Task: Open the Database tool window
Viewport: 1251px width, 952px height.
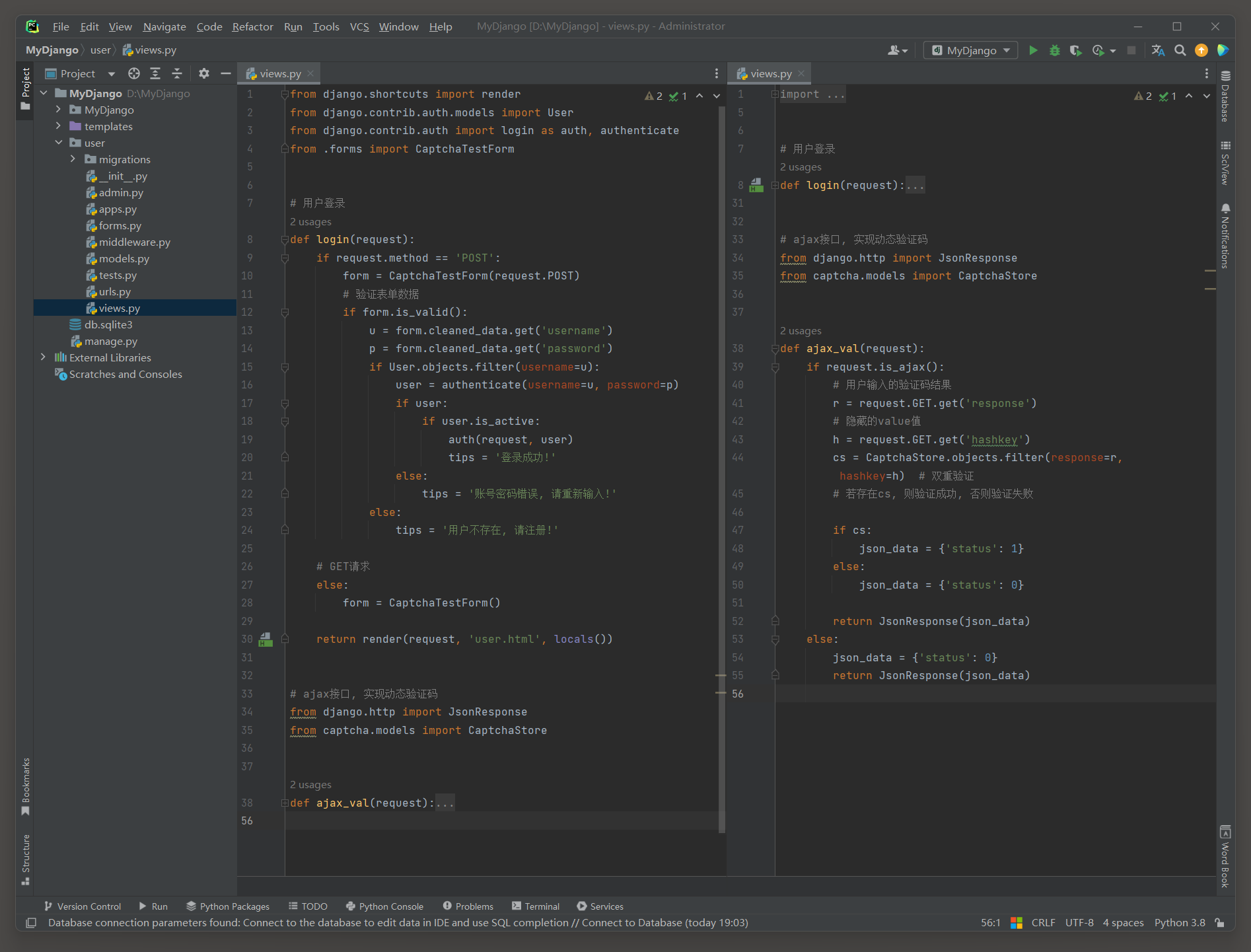Action: 1225,96
